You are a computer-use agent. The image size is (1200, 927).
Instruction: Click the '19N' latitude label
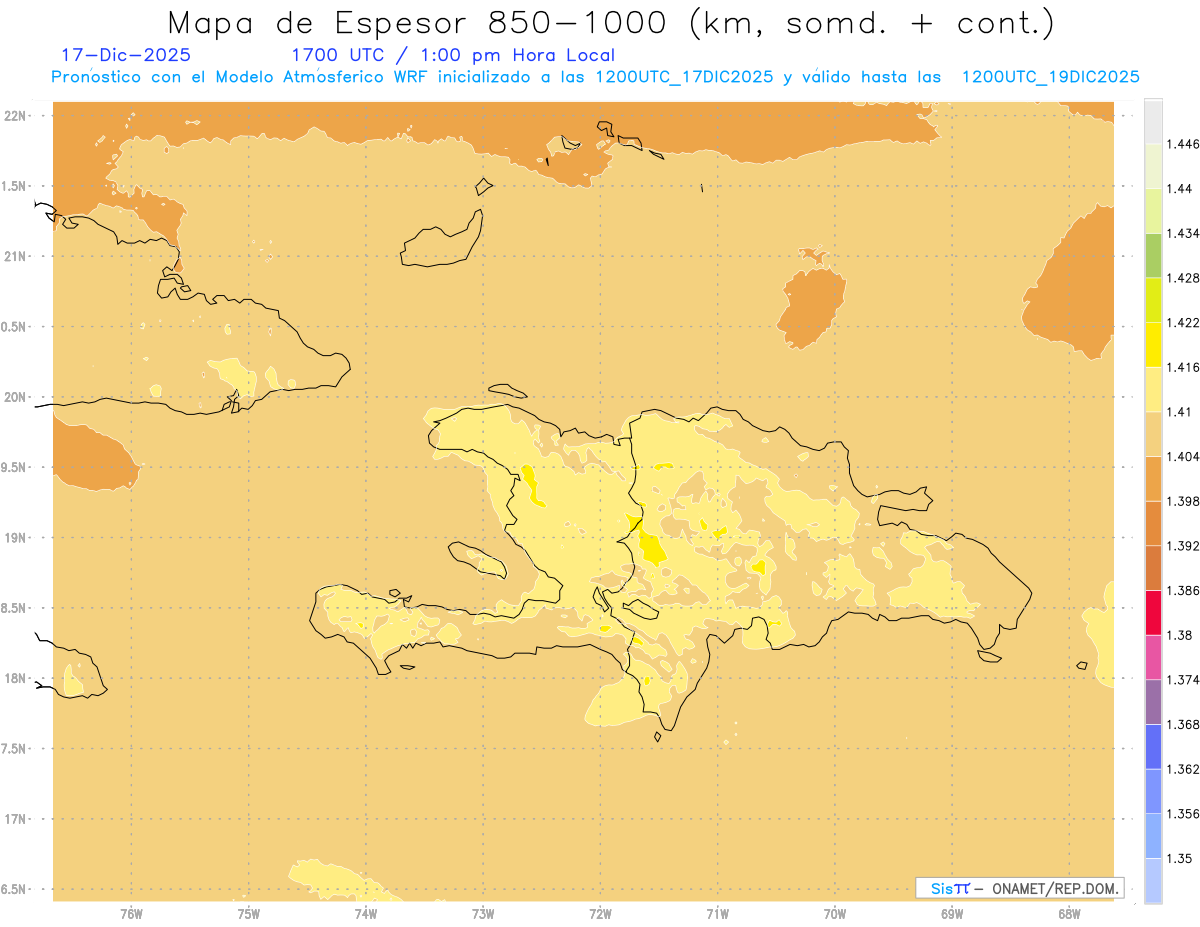pos(14,537)
